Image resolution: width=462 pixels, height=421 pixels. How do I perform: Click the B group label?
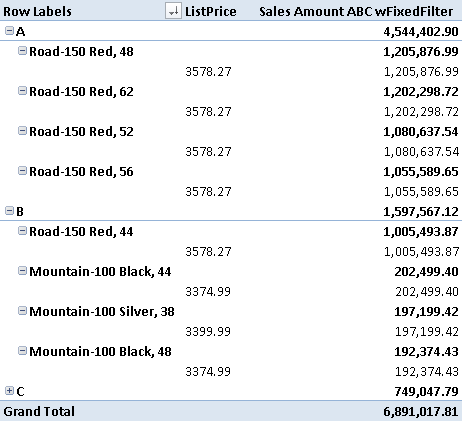tap(20, 212)
